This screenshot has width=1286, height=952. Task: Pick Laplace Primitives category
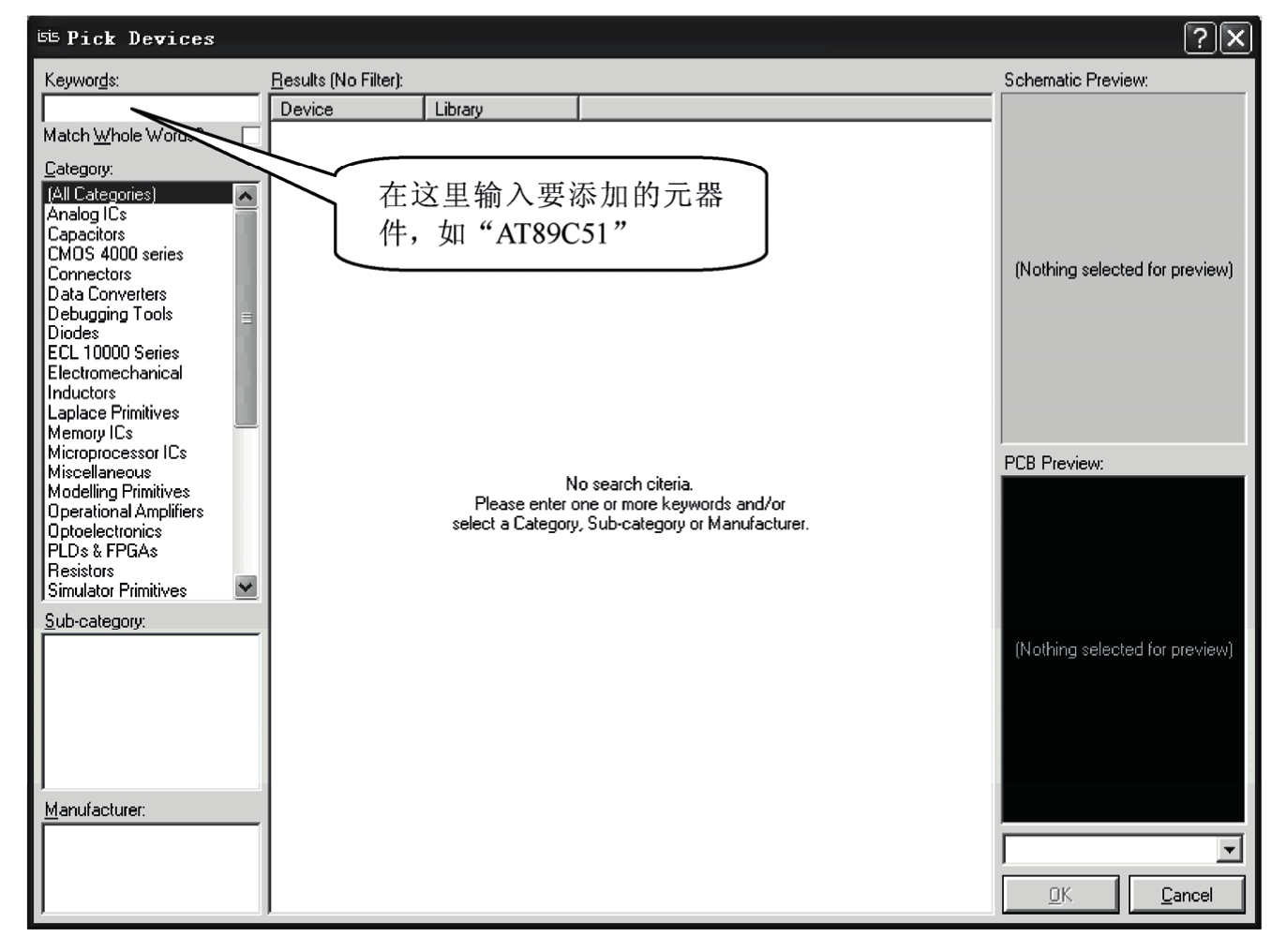tap(113, 412)
